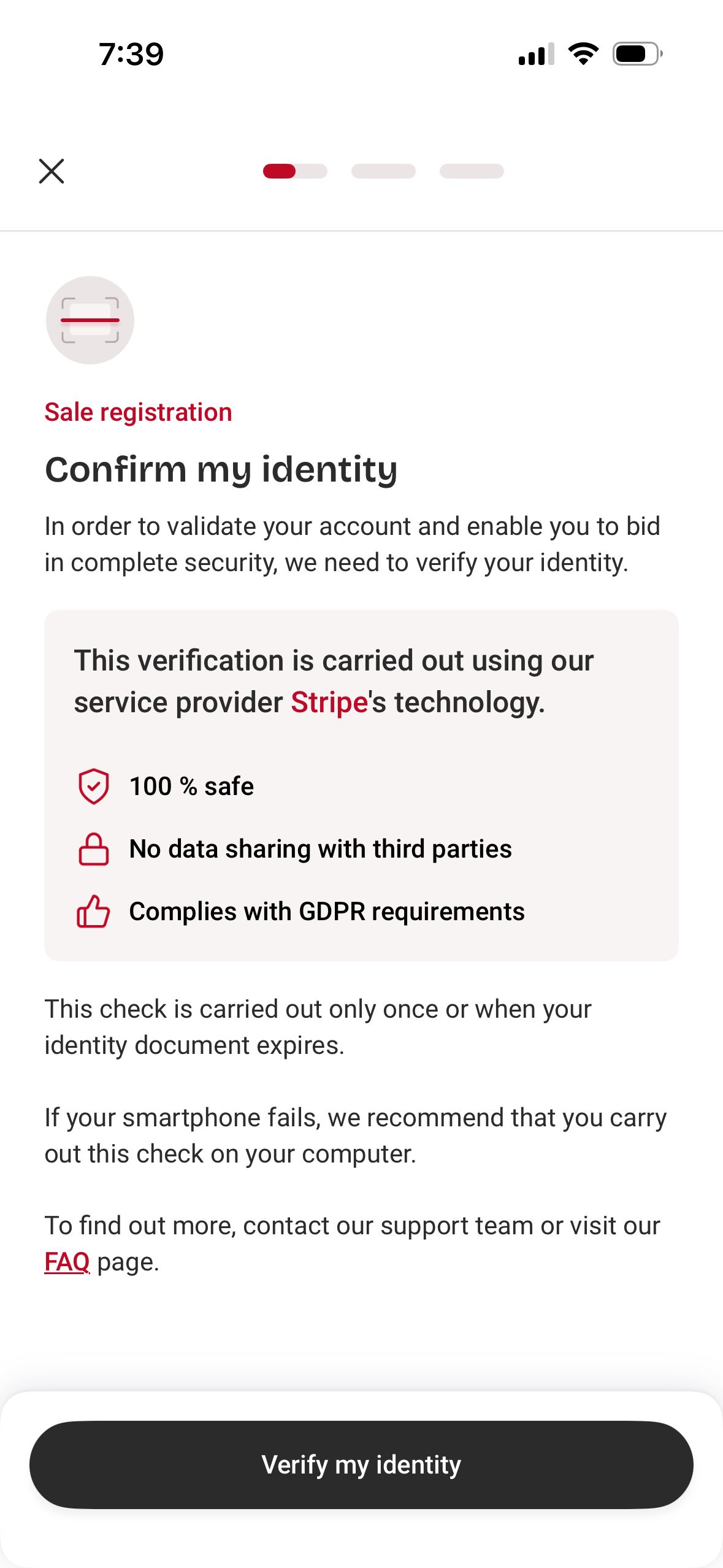This screenshot has width=723, height=1568.
Task: Click the Wi-Fi icon in status bar
Action: 583,54
